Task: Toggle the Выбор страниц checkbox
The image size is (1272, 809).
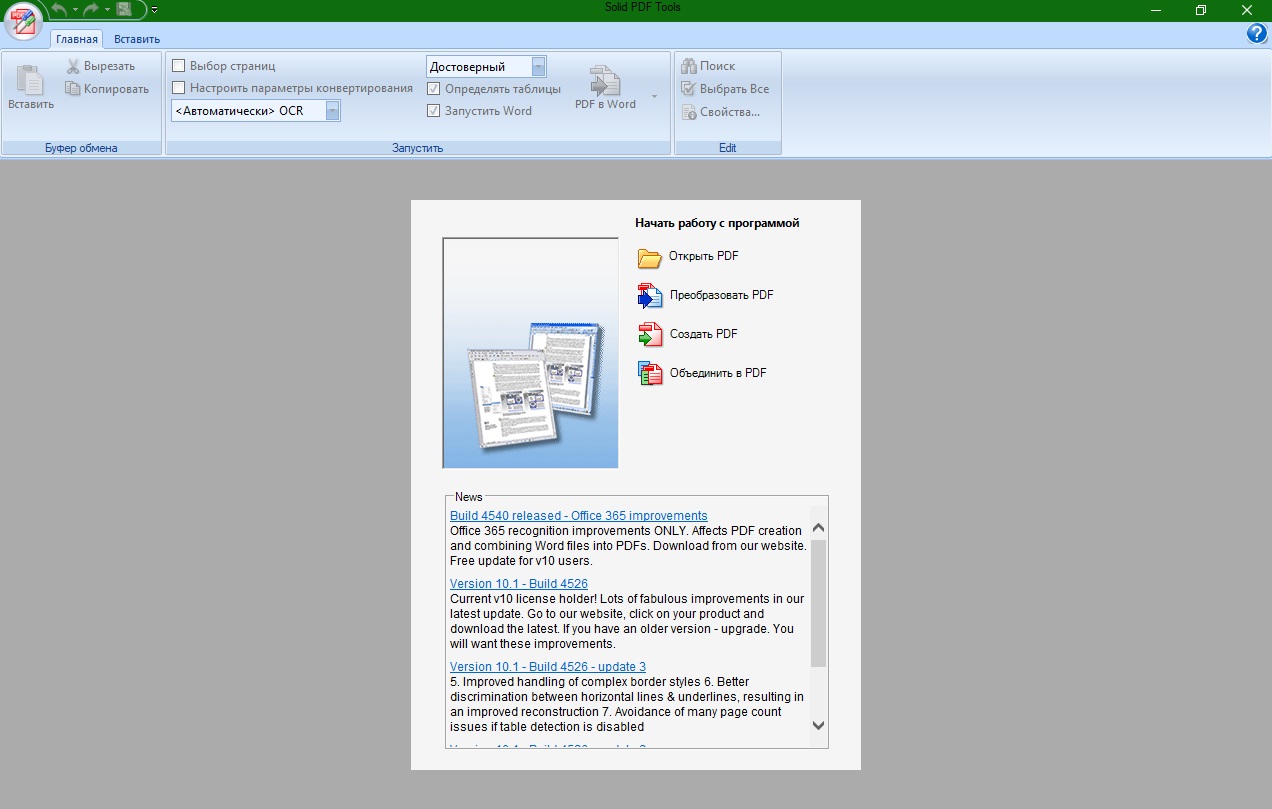Action: coord(179,66)
